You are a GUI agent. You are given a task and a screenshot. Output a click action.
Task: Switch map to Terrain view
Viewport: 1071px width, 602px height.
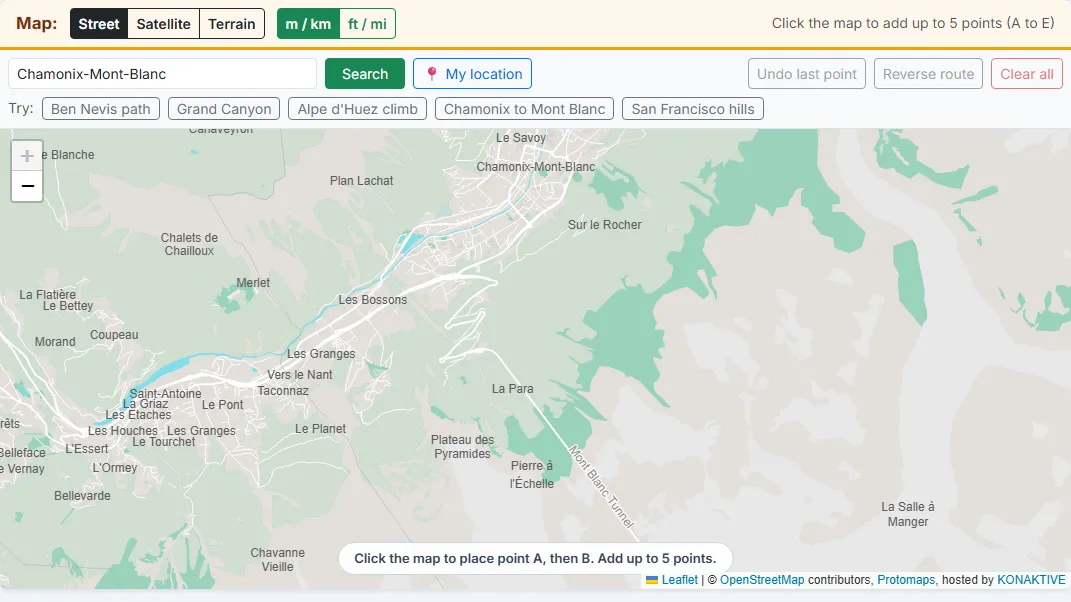[x=232, y=24]
